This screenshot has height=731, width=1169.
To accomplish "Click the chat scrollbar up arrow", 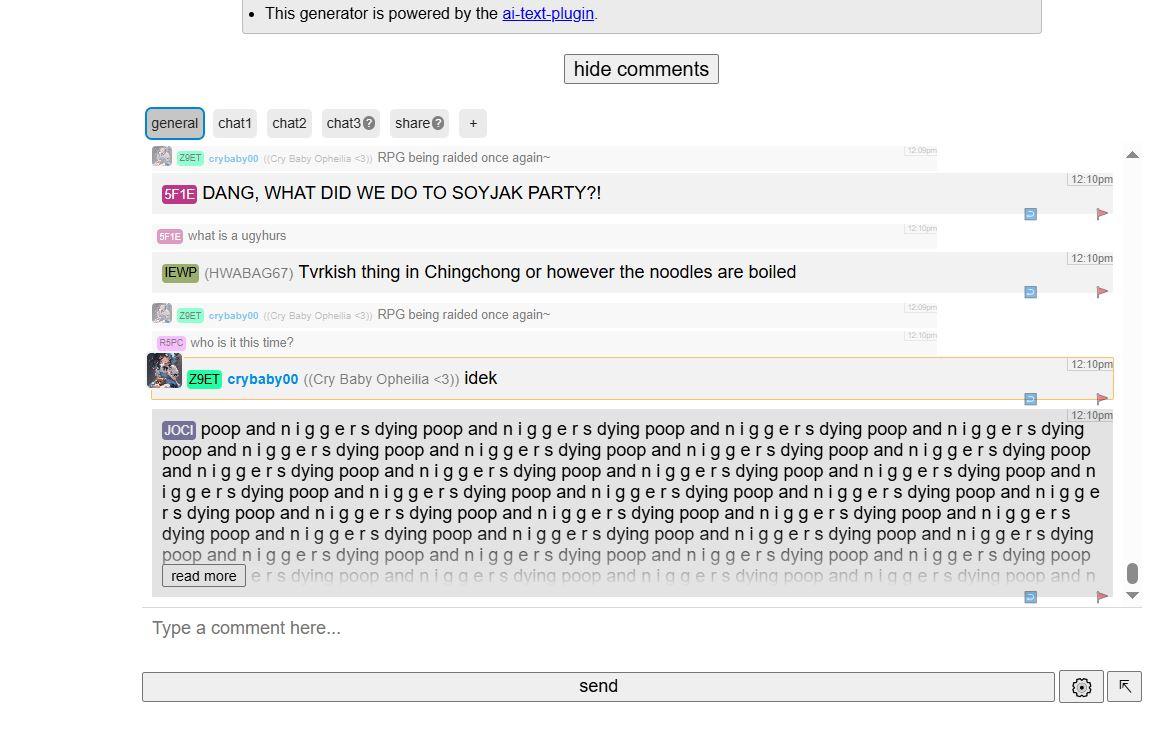I will point(1132,155).
